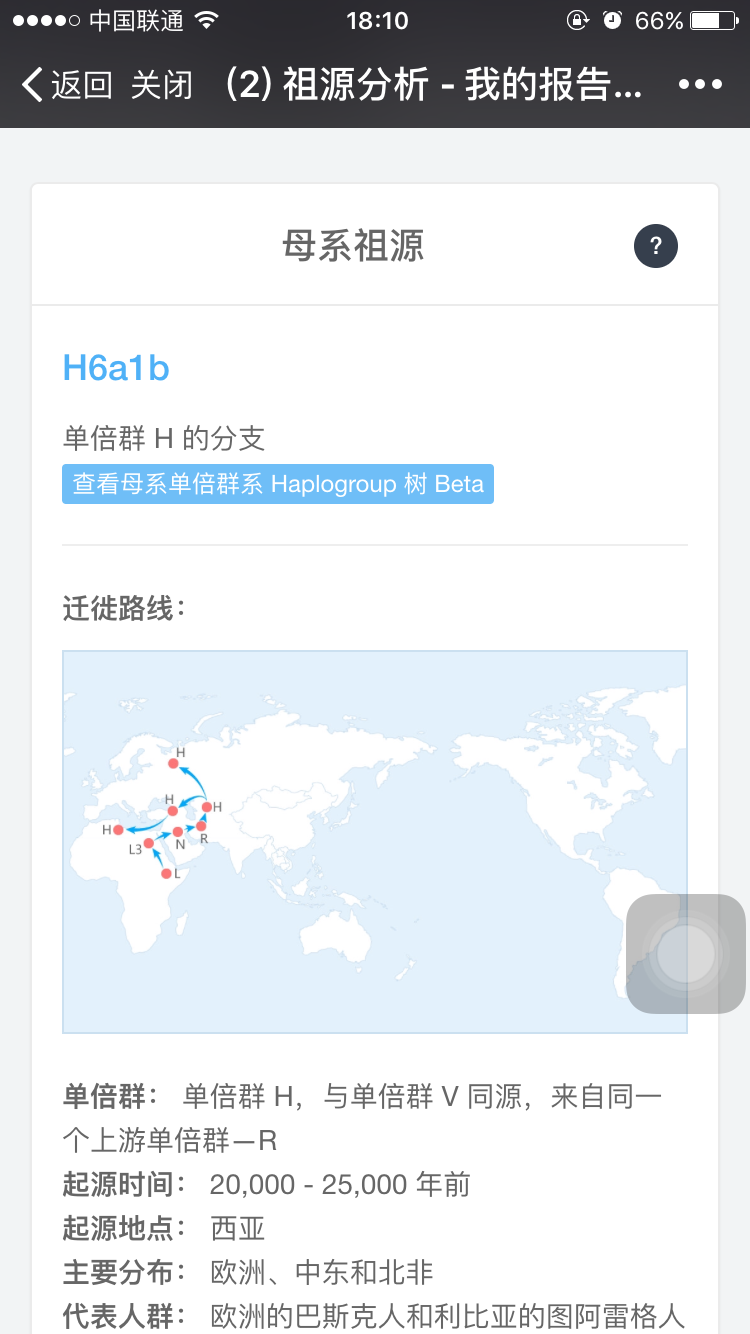Tap the 18:10 clock in status bar
This screenshot has width=750, height=1334.
point(376,20)
